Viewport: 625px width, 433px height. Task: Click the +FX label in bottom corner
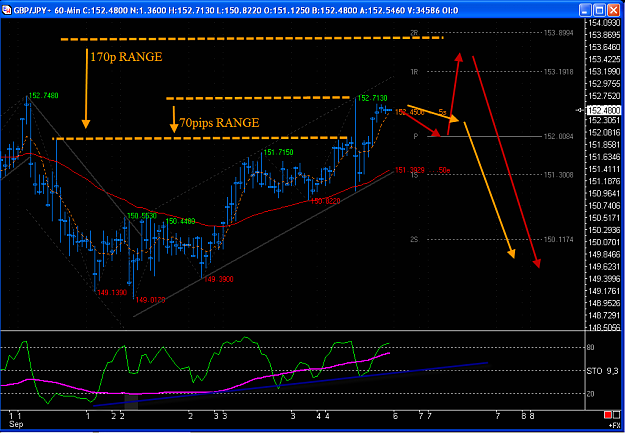pos(615,425)
